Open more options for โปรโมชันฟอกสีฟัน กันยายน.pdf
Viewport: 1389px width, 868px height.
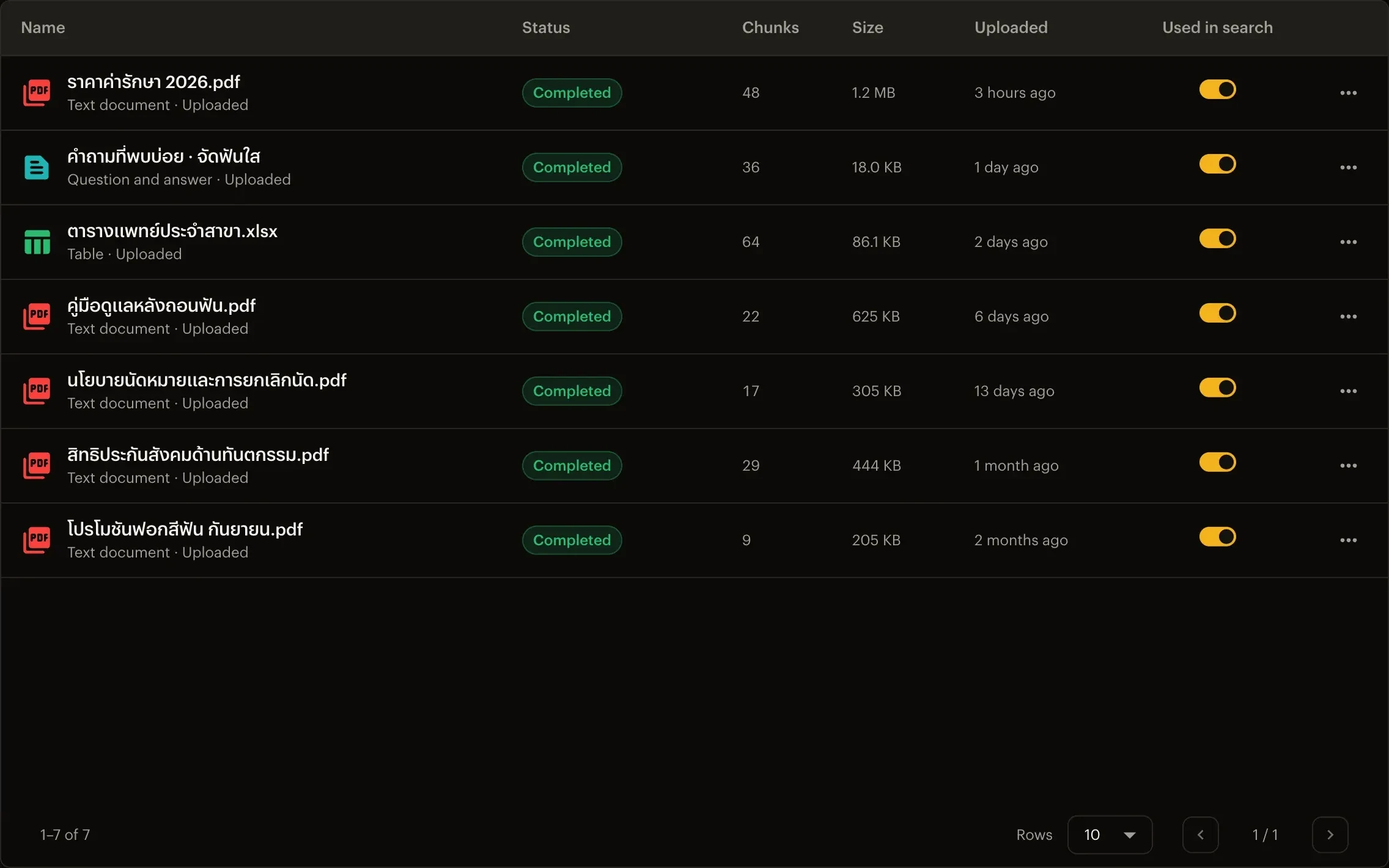[1348, 540]
